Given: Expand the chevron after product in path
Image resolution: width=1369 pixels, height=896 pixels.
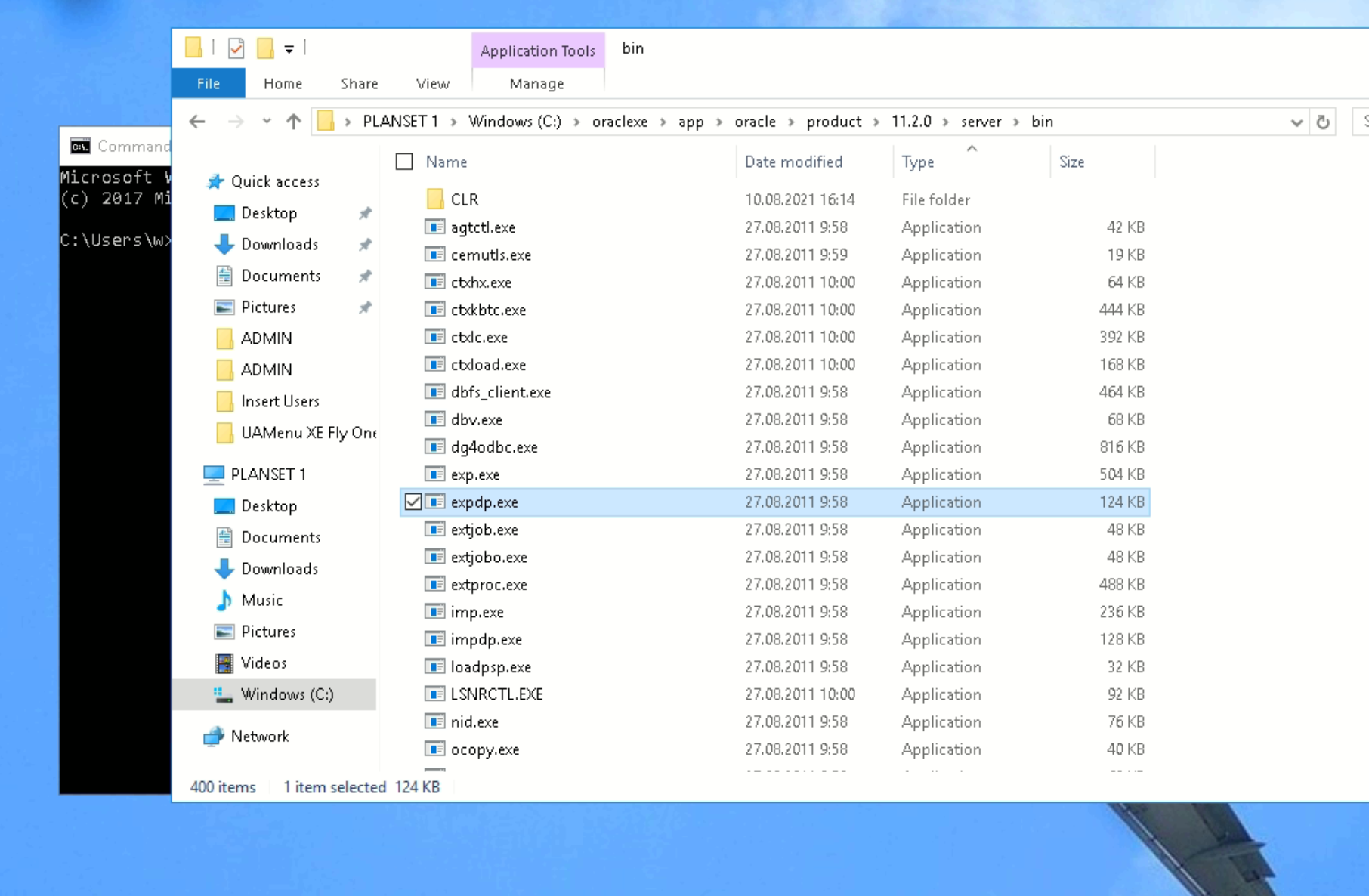Looking at the screenshot, I should [x=877, y=122].
